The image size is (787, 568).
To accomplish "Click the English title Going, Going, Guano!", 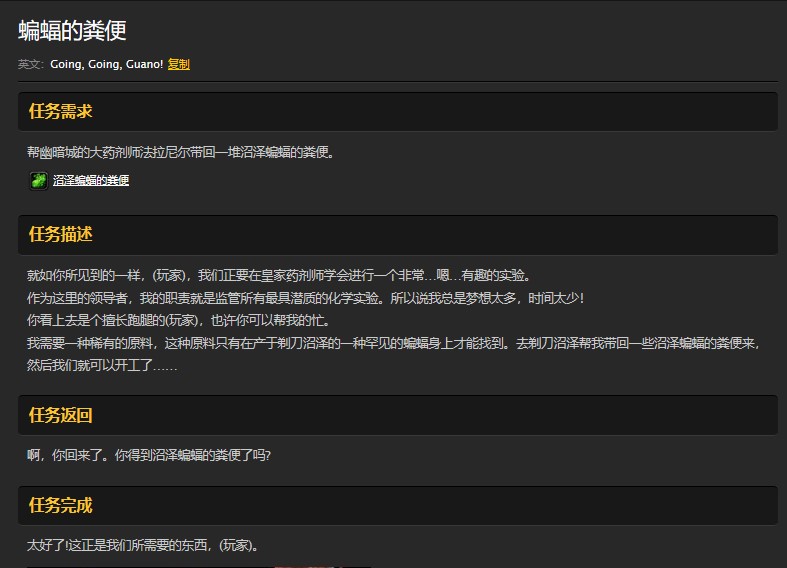I will click(106, 64).
